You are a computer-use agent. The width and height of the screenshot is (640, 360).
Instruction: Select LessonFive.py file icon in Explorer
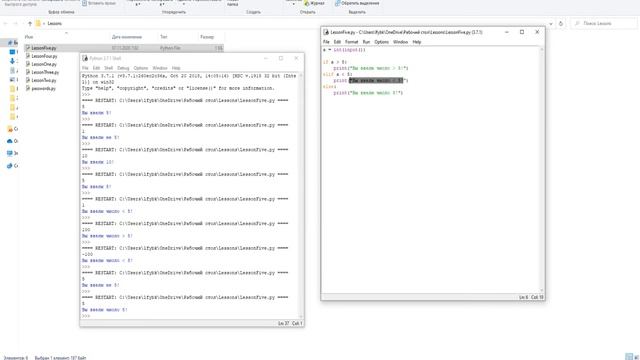click(x=28, y=48)
